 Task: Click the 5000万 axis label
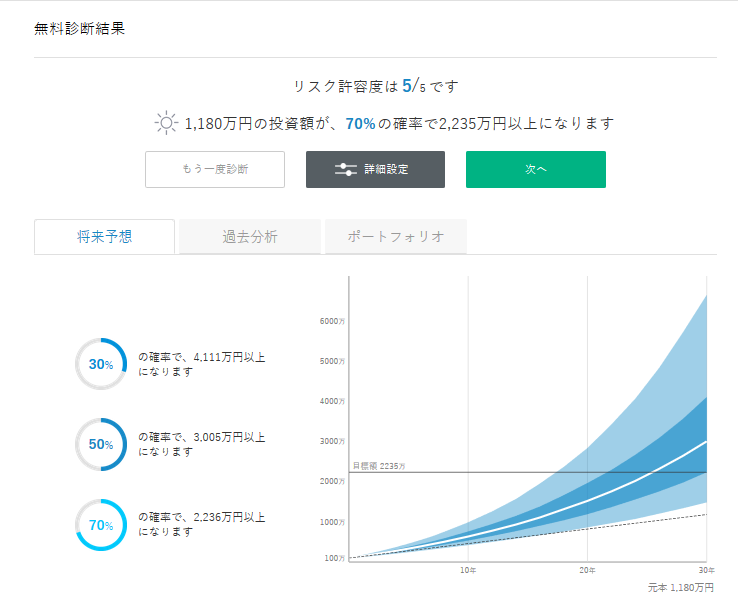point(332,361)
